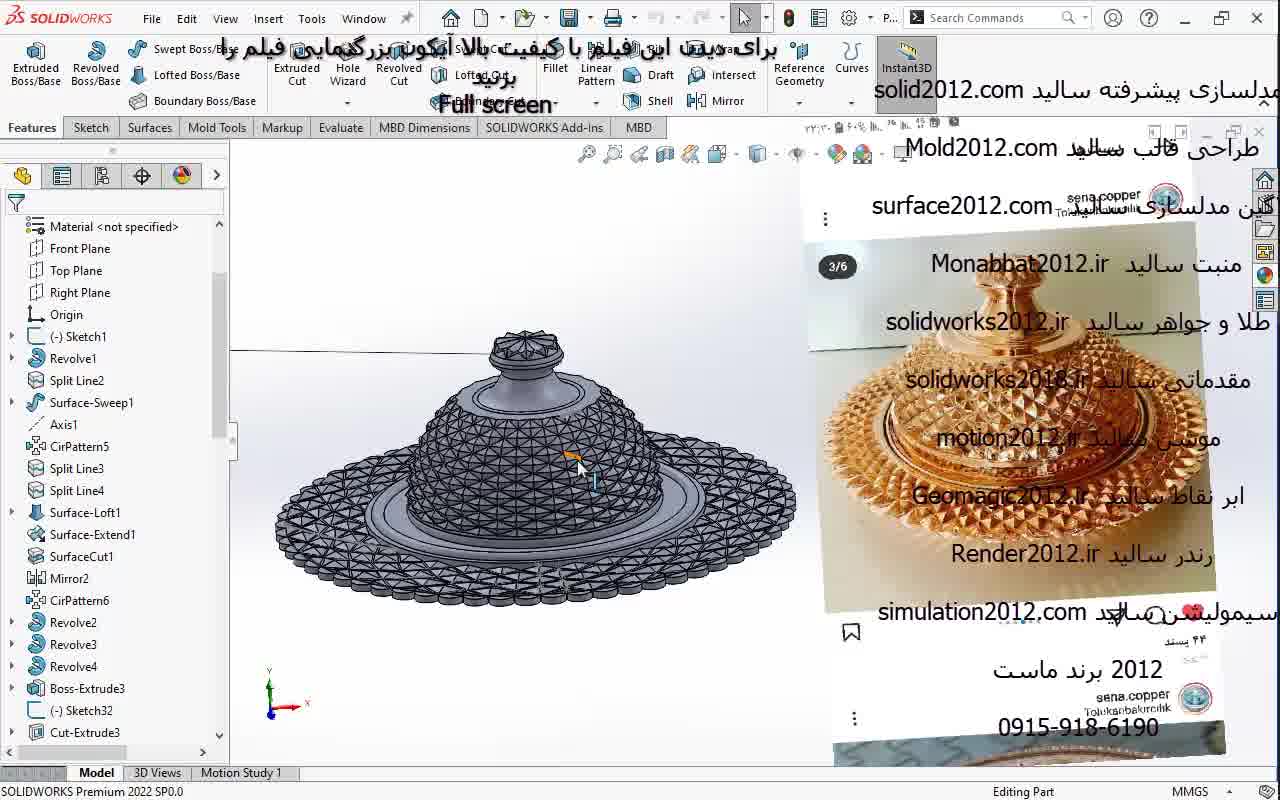Click the Section View icon
The height and width of the screenshot is (800, 1280).
click(x=665, y=154)
